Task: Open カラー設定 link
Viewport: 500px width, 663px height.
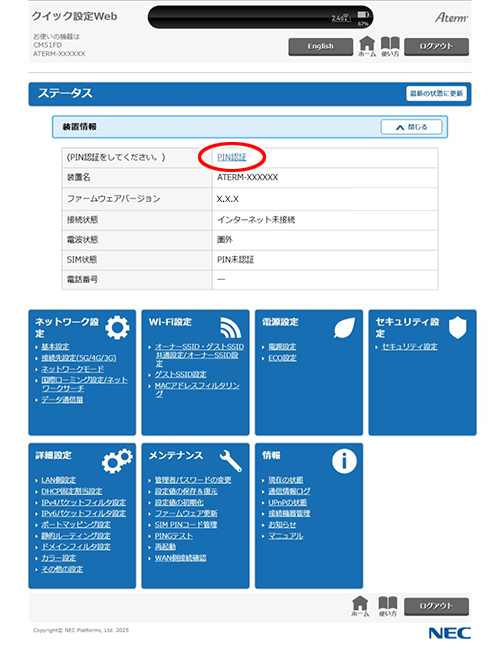Action: [59, 558]
